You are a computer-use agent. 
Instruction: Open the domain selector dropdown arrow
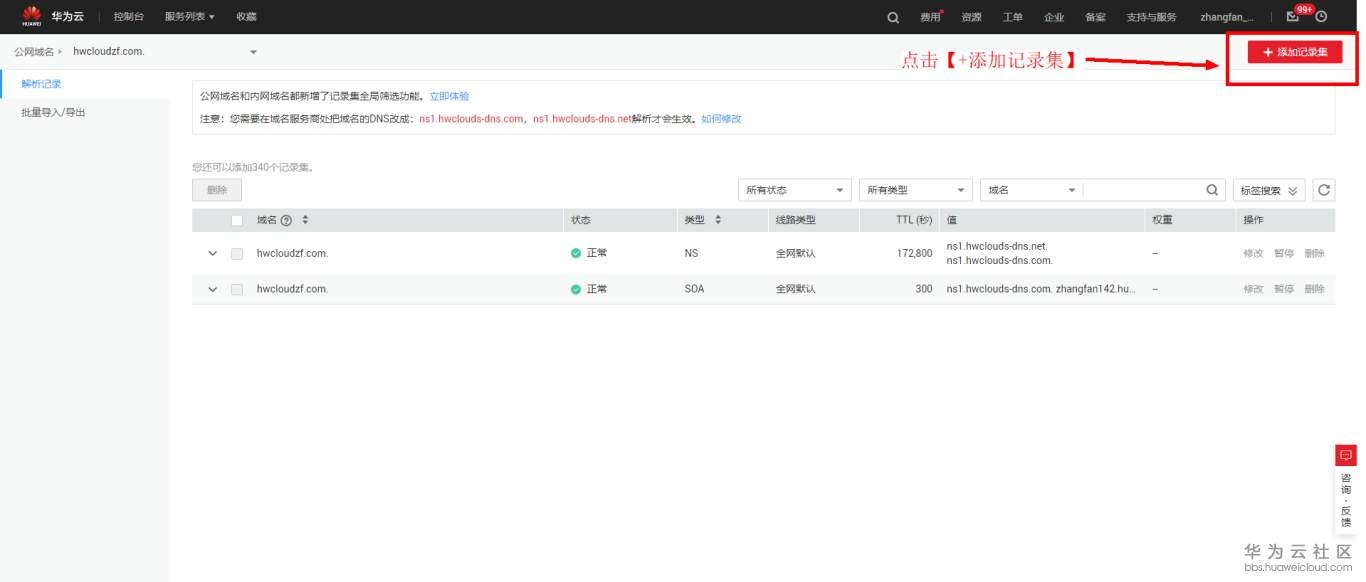(253, 51)
